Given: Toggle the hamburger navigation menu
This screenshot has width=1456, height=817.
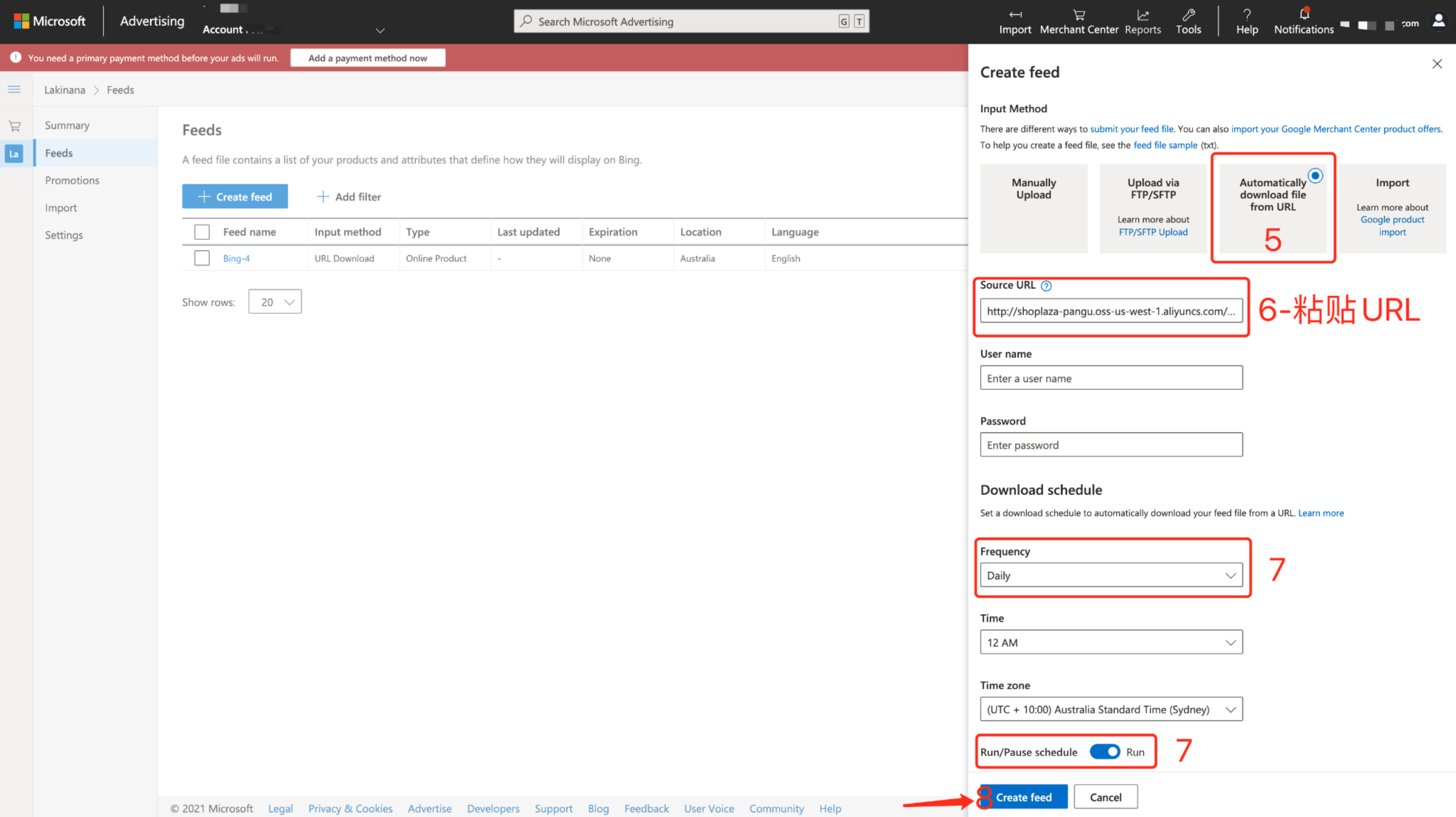Looking at the screenshot, I should tap(14, 89).
